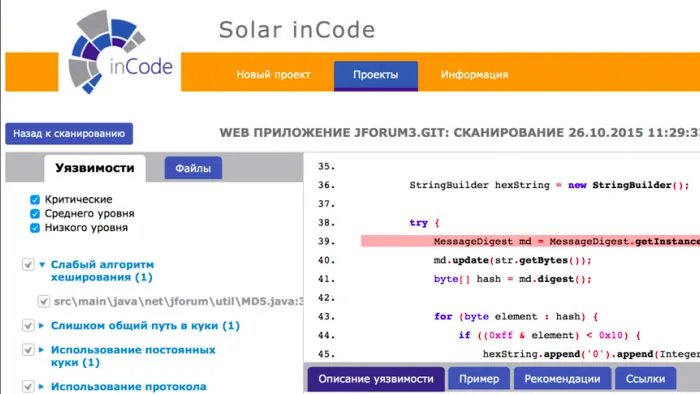Expand the Слишком общий путь в куки arrow
Viewport: 700px width, 394px height.
(x=42, y=326)
